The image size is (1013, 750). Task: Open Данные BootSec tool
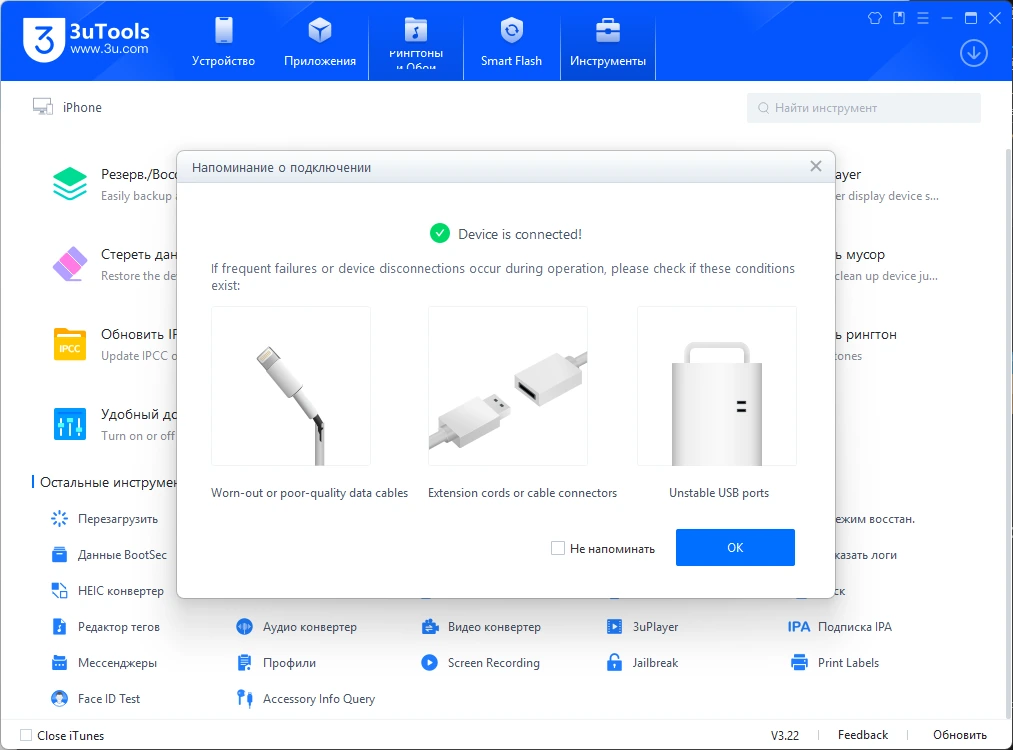coord(109,555)
